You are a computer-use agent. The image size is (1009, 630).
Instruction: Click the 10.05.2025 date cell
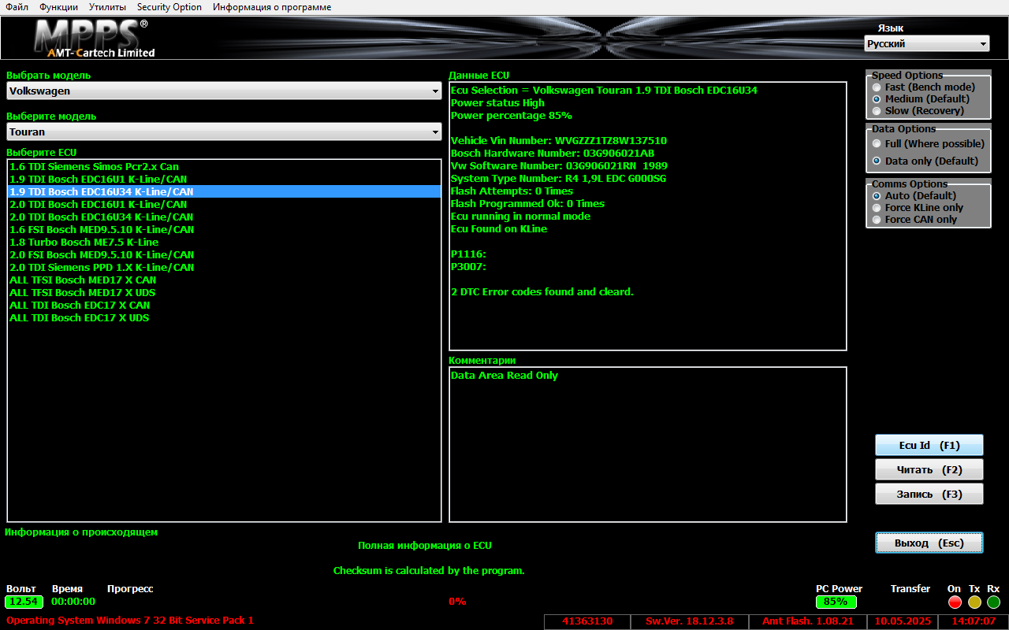(x=902, y=622)
